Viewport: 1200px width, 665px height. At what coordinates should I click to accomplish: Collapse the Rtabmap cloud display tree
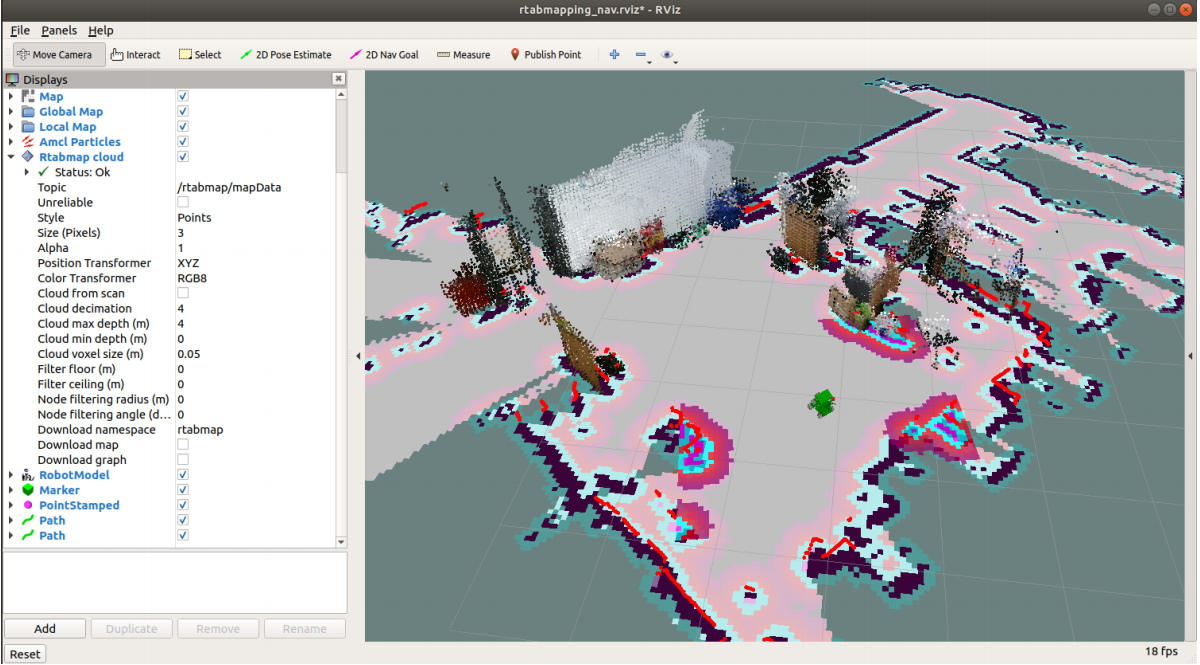pyautogui.click(x=12, y=157)
